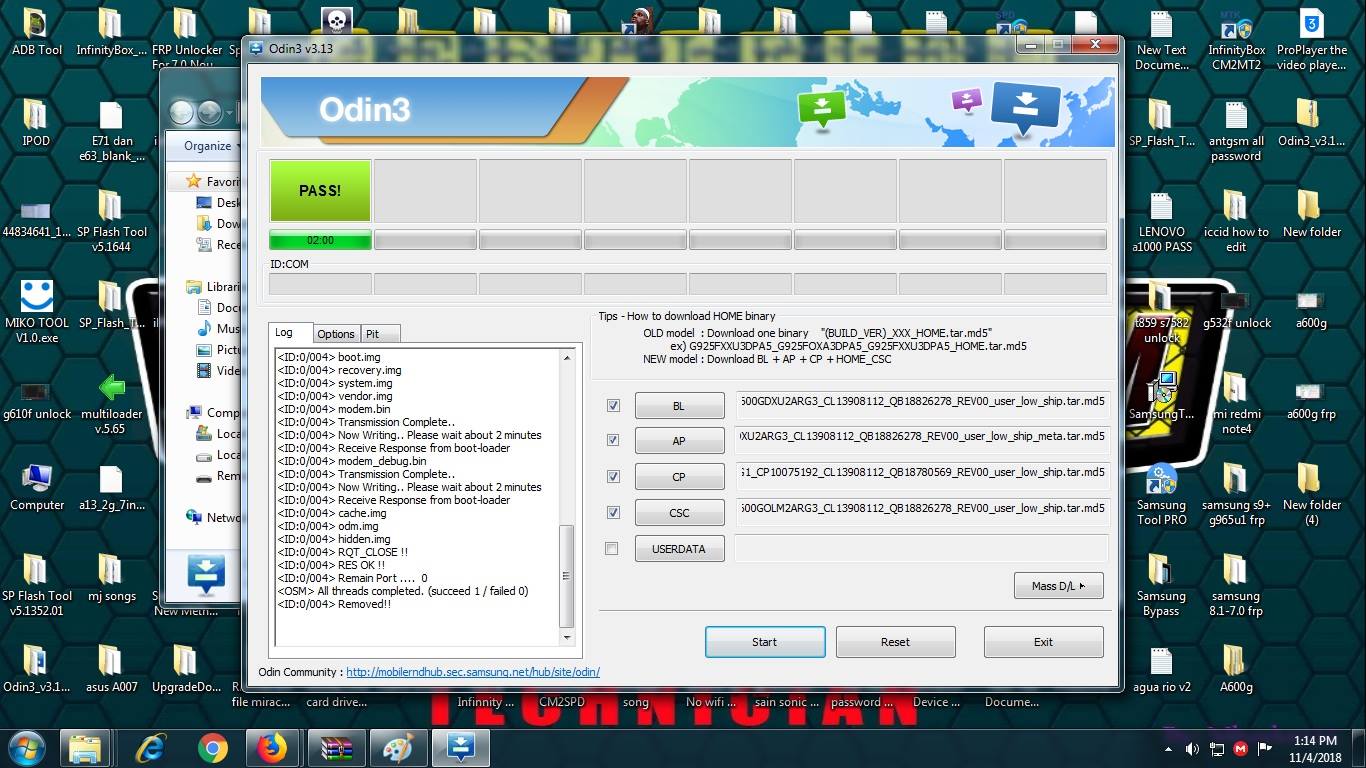Open the agua rio v2 file
Image resolution: width=1366 pixels, height=768 pixels.
(1162, 670)
